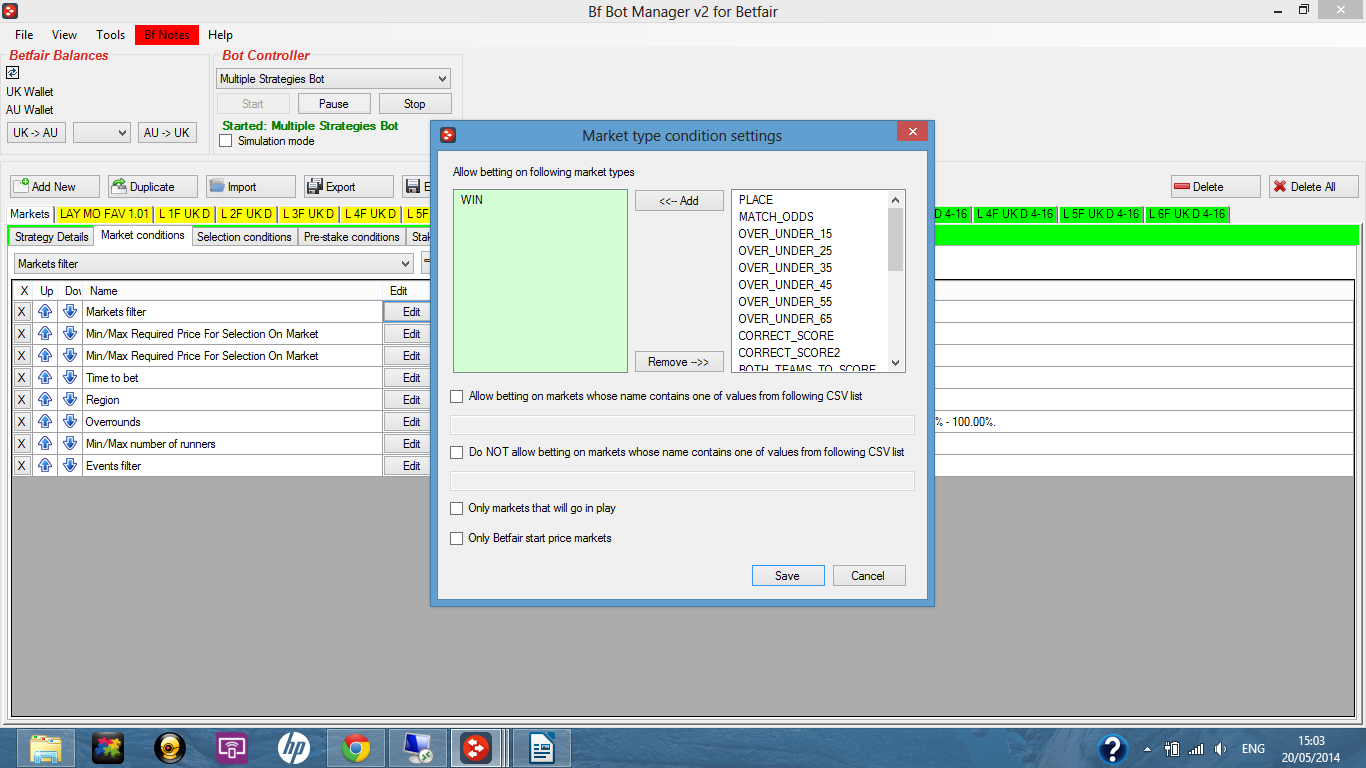Move the Time to bet condition up
The width and height of the screenshot is (1366, 768).
[45, 378]
